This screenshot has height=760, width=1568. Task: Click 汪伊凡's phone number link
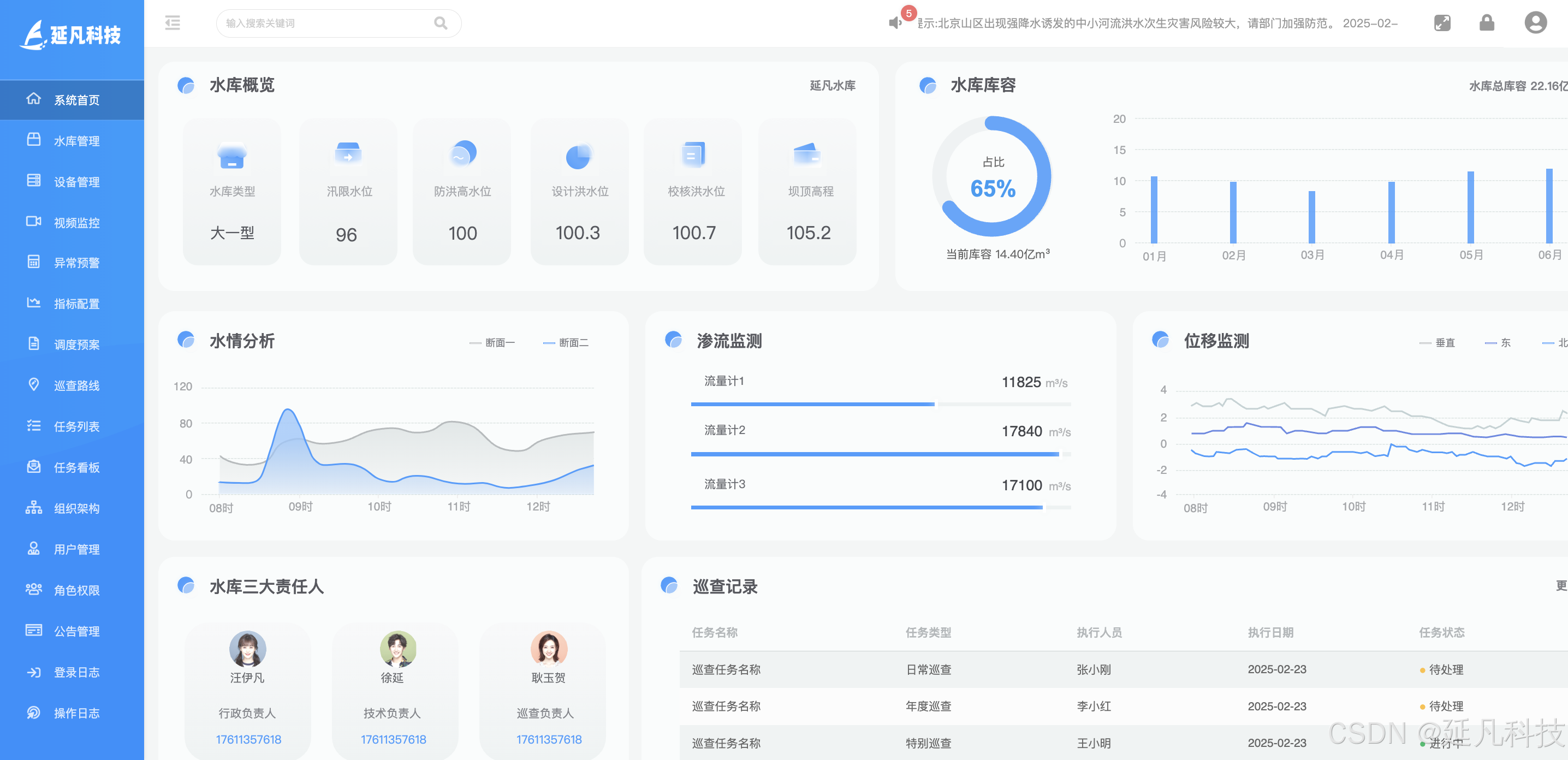[x=248, y=739]
